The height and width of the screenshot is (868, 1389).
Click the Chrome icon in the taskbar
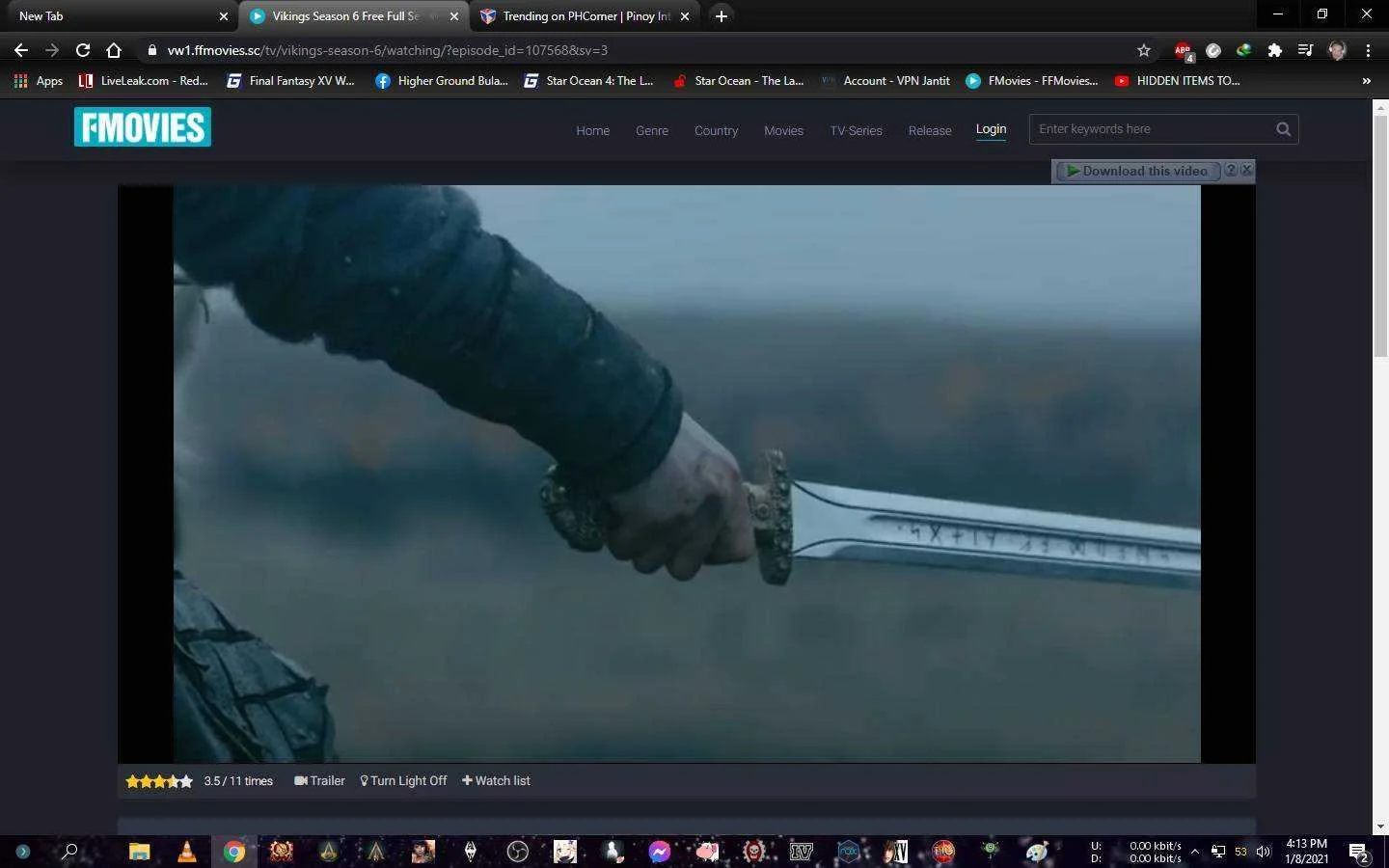click(x=234, y=852)
